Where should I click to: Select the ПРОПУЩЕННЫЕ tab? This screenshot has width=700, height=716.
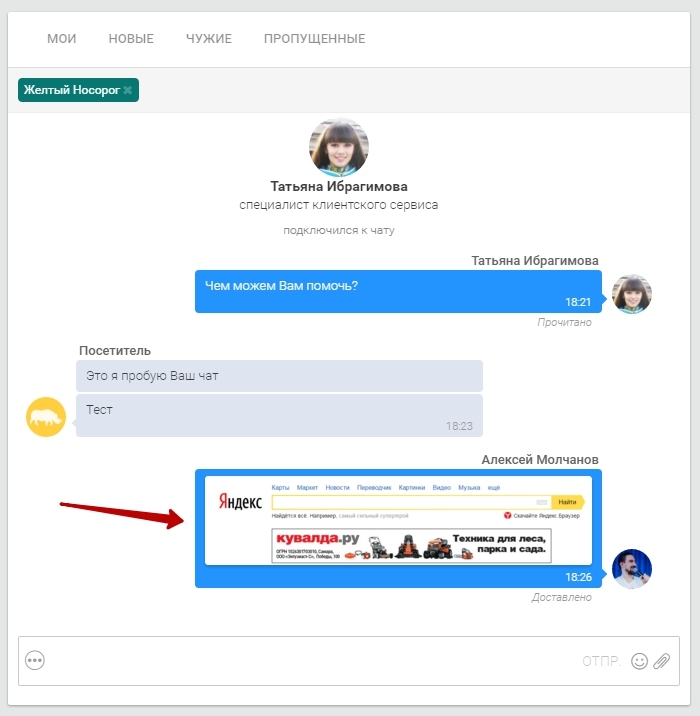click(315, 39)
